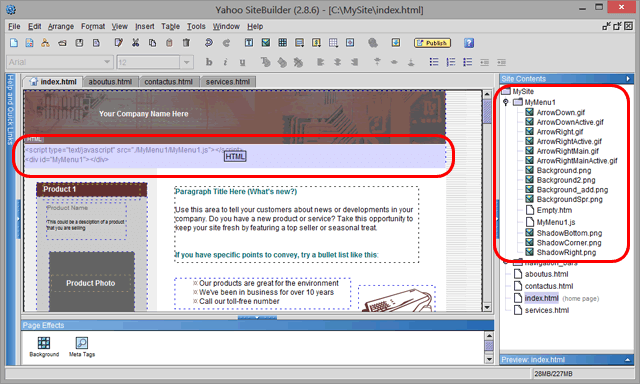Delete selection with the trash can icon
The image size is (640, 384).
coord(186,43)
